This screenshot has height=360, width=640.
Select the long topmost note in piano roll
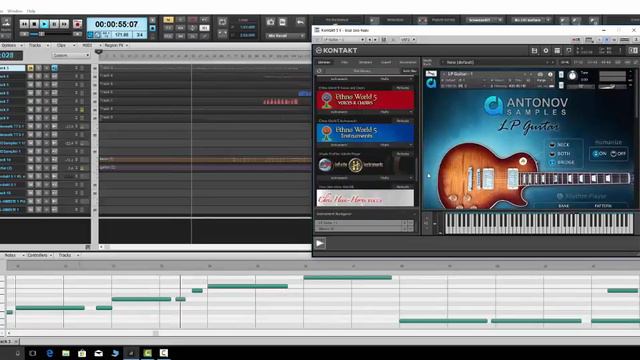point(347,278)
